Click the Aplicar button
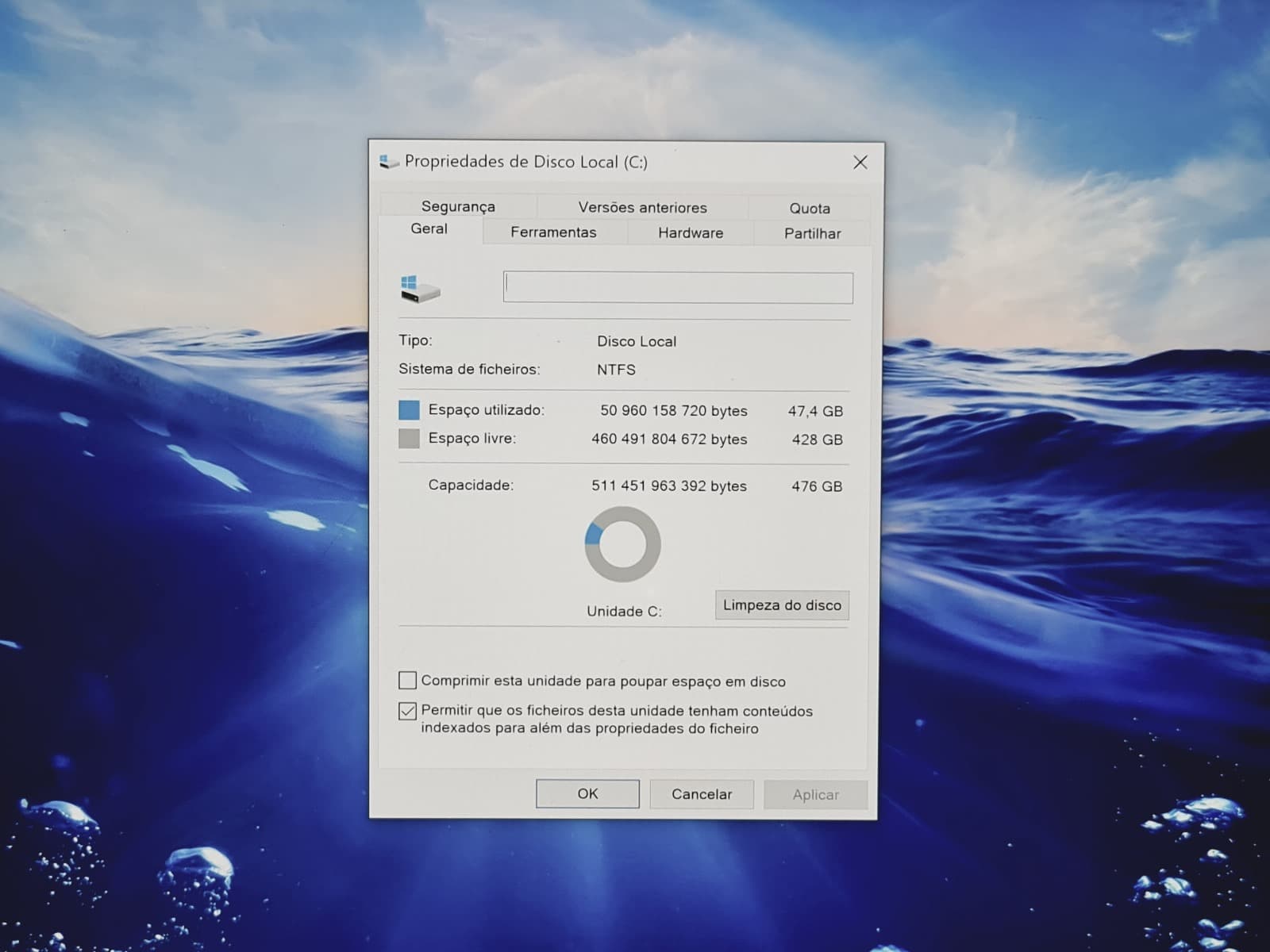 [815, 795]
